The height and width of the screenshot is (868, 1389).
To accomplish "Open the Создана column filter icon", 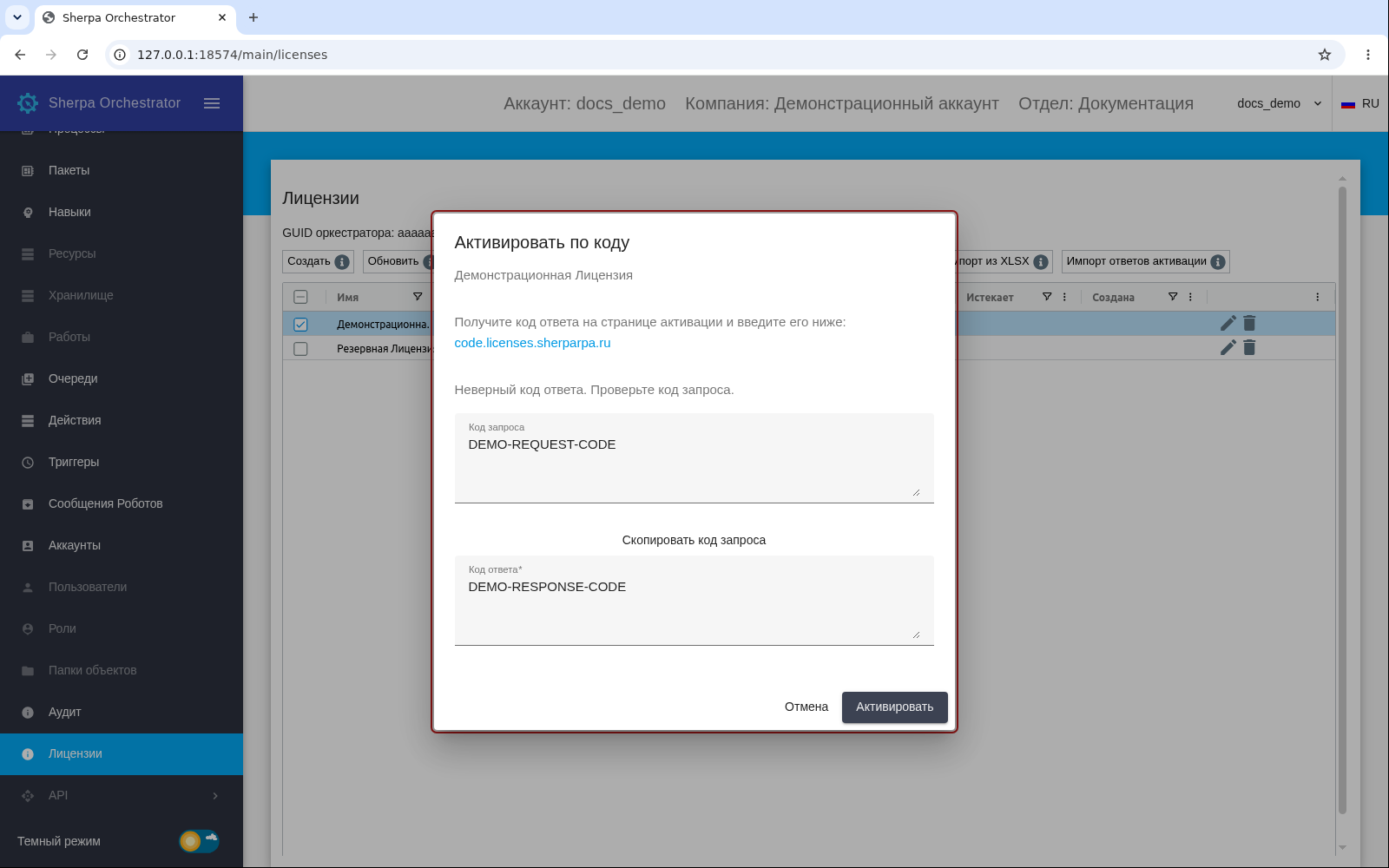I will pos(1173,297).
